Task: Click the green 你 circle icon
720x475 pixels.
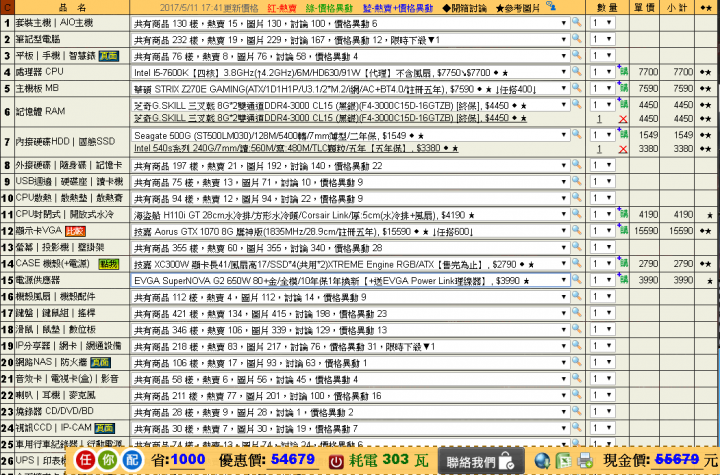Action: [108, 460]
